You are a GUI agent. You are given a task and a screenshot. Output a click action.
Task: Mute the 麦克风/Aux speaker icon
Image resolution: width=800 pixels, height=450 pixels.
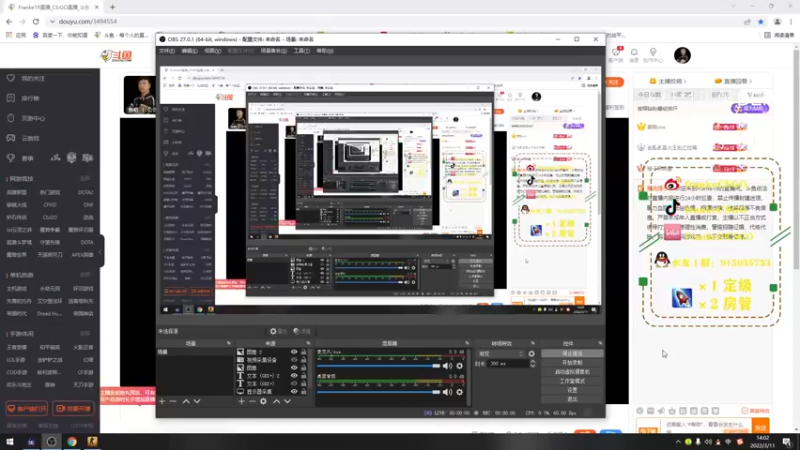(x=447, y=366)
